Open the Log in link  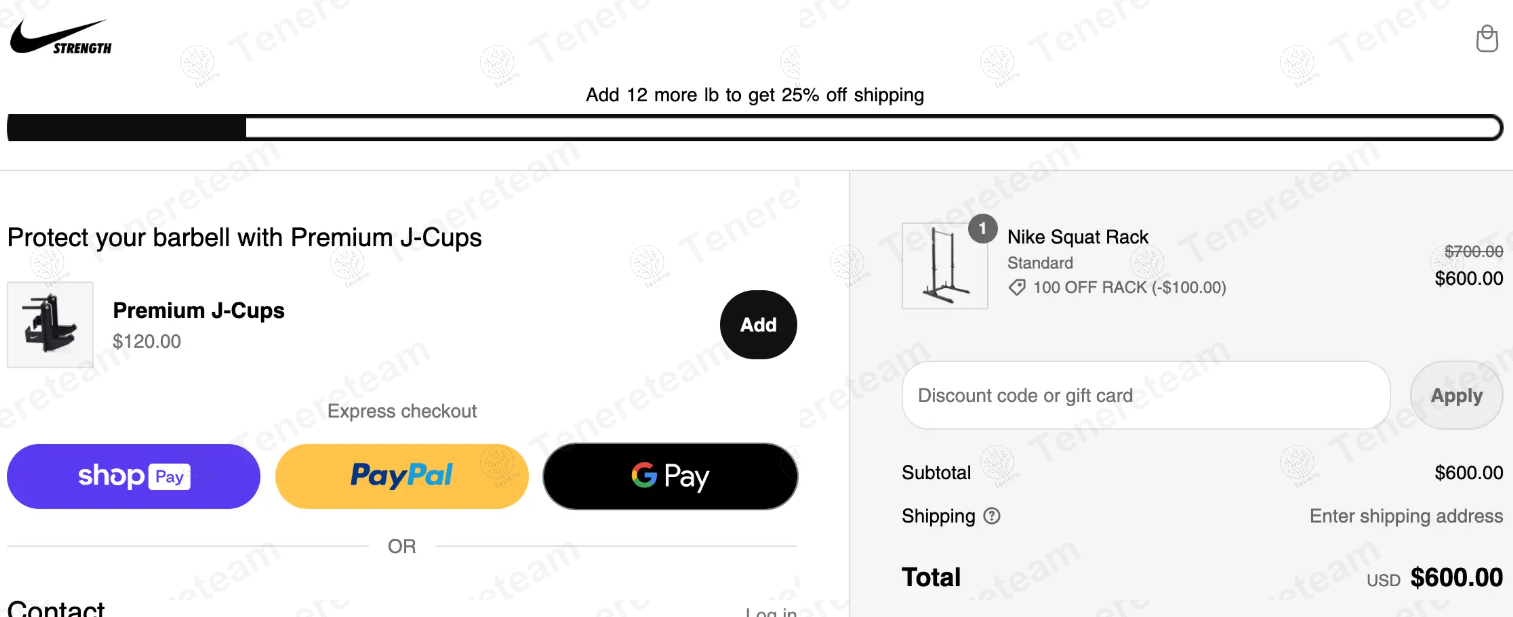coord(770,612)
